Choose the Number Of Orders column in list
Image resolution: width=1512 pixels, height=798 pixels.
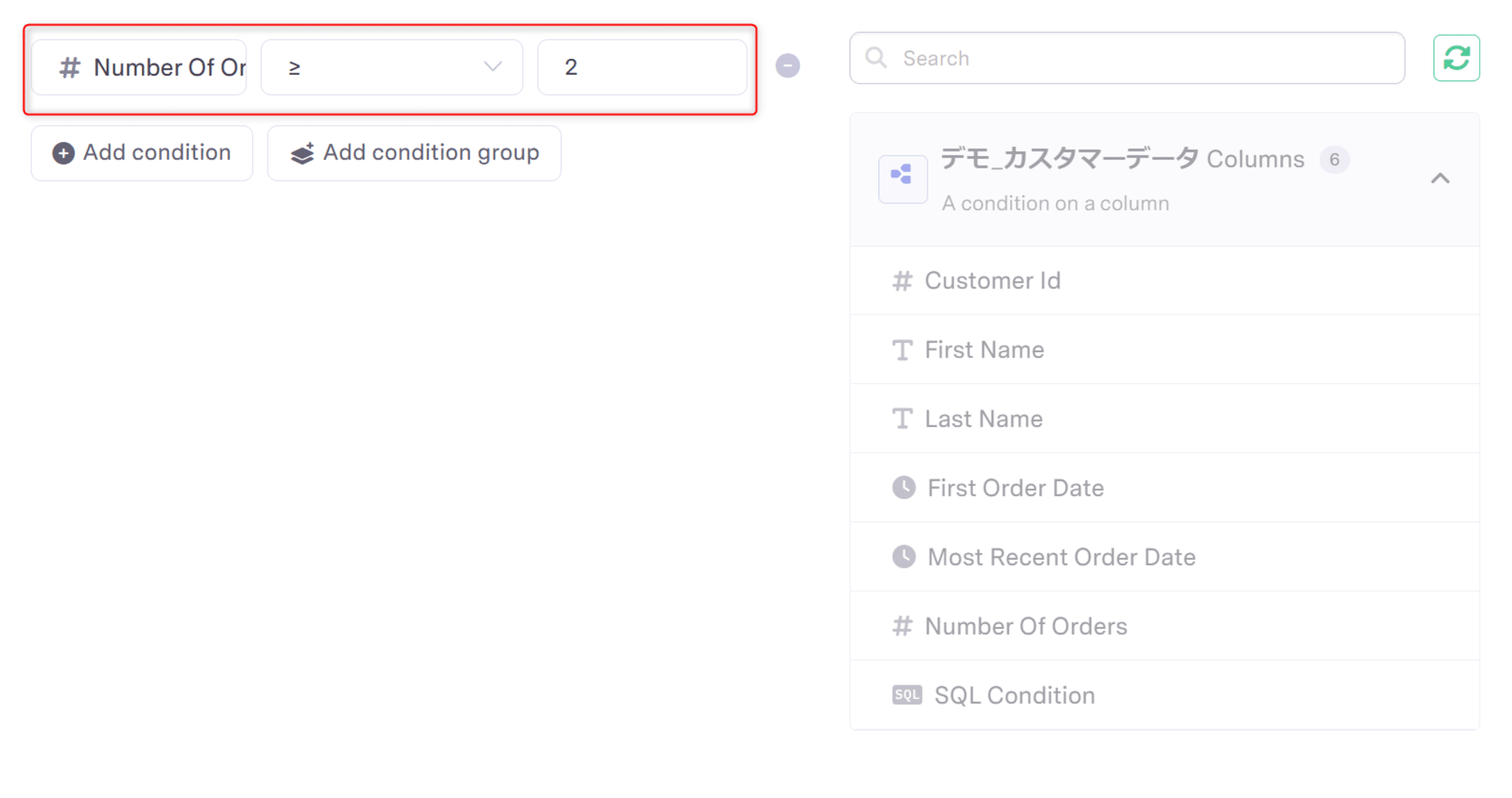tap(1164, 626)
